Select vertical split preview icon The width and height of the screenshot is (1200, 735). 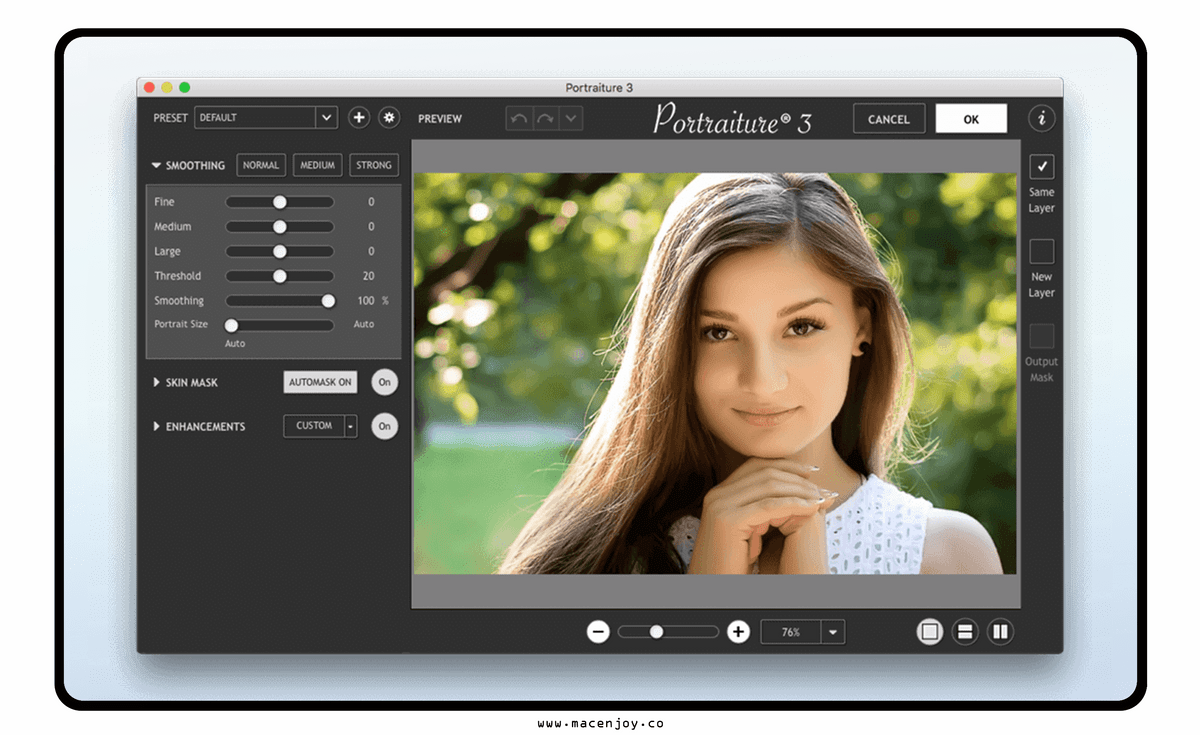pos(1000,632)
